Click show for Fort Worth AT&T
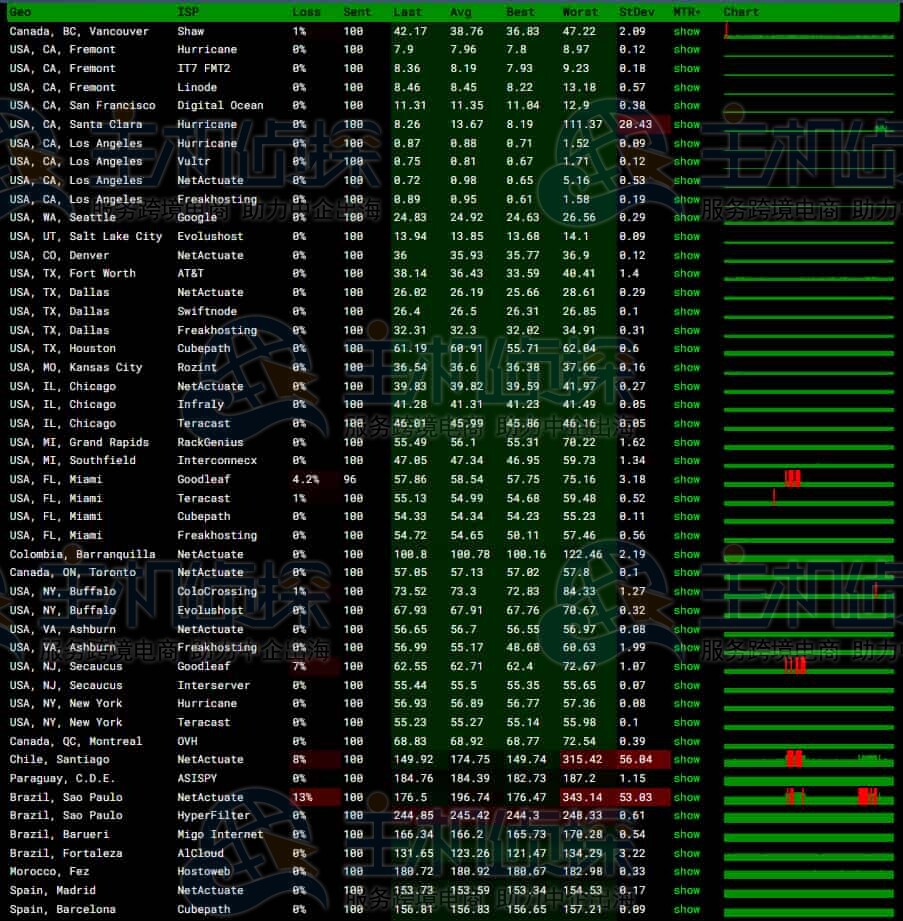 tap(687, 274)
